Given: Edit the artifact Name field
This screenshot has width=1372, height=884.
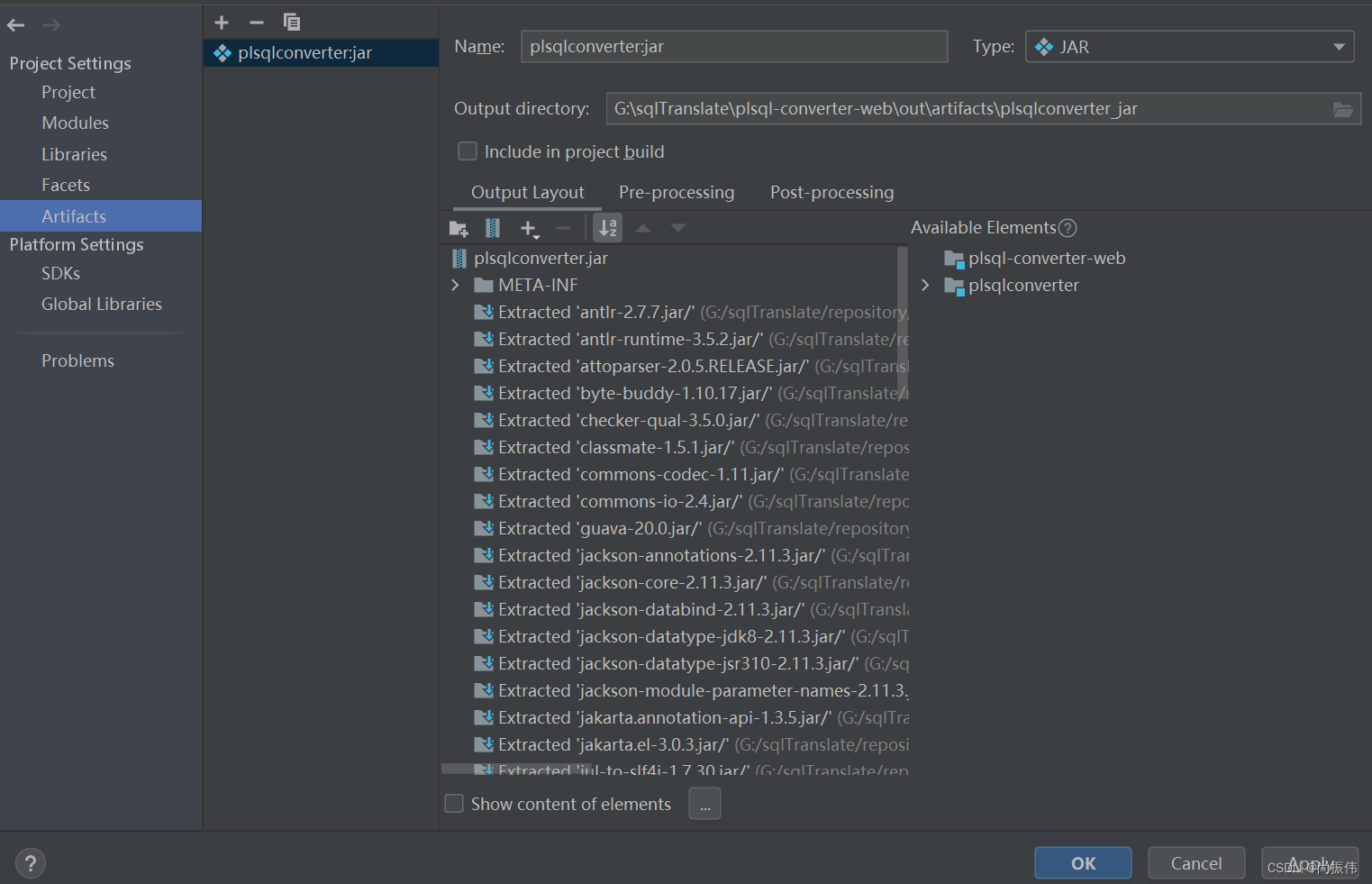Looking at the screenshot, I should (x=733, y=46).
